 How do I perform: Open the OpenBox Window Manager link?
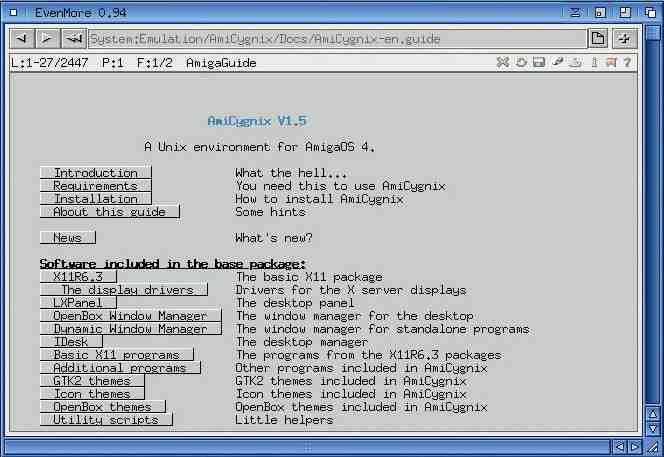tap(131, 316)
